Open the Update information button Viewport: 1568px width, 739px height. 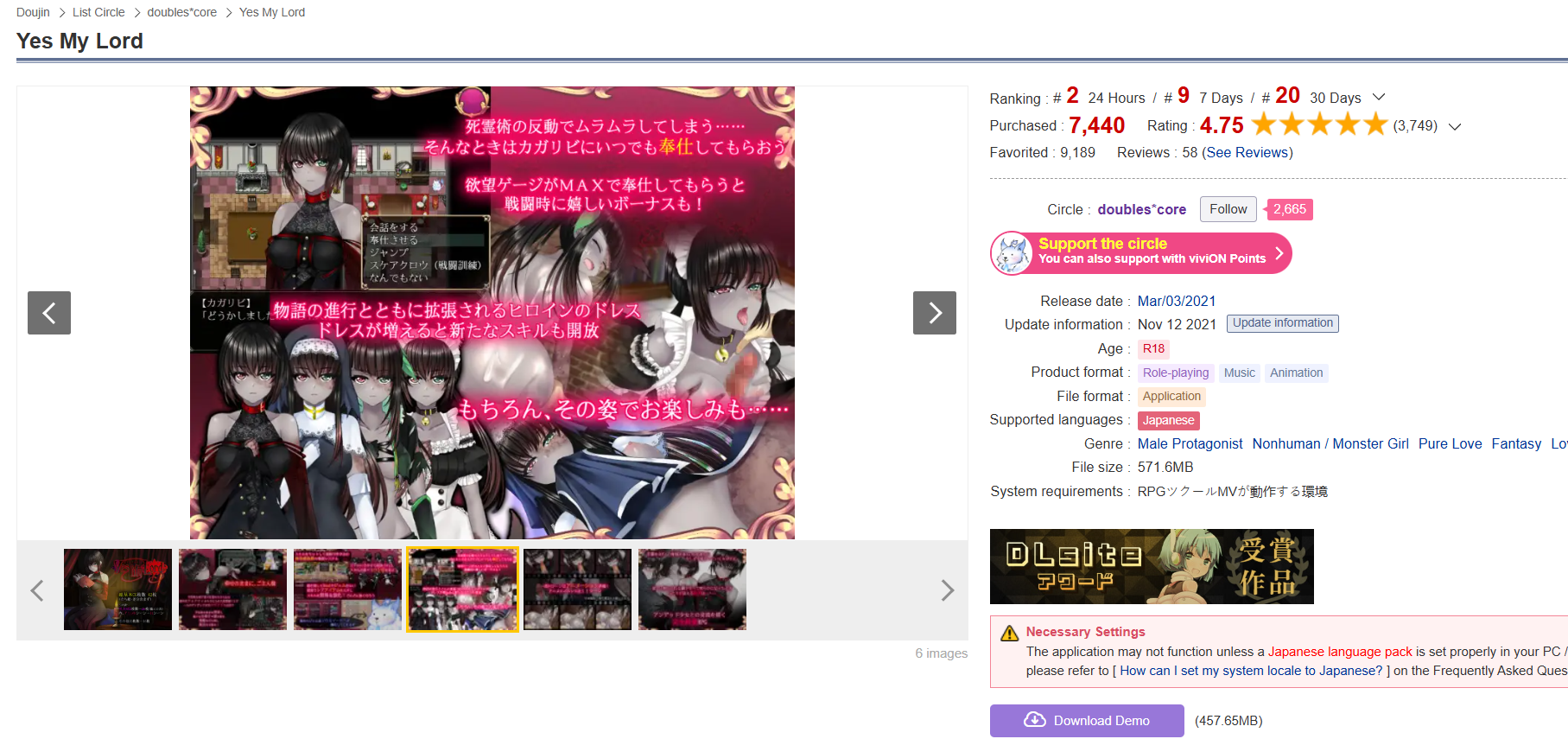pos(1282,323)
